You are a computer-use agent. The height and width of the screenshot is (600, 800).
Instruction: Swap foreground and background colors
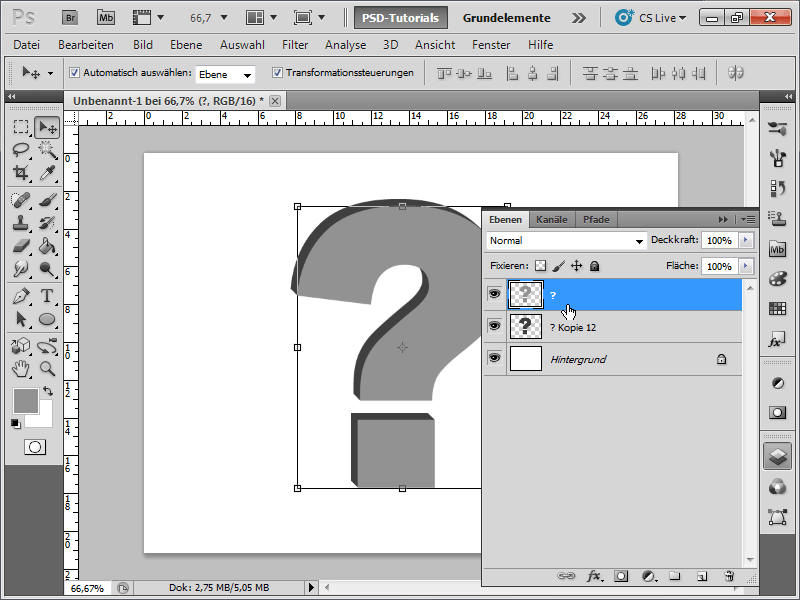click(48, 391)
